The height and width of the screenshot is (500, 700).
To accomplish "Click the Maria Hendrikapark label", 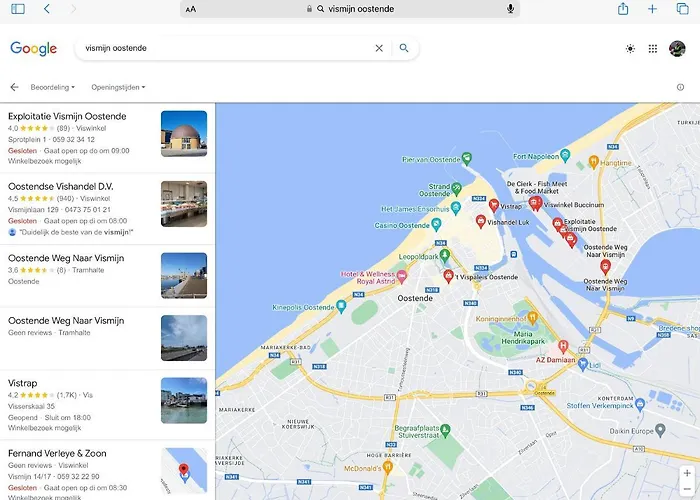I will [523, 338].
